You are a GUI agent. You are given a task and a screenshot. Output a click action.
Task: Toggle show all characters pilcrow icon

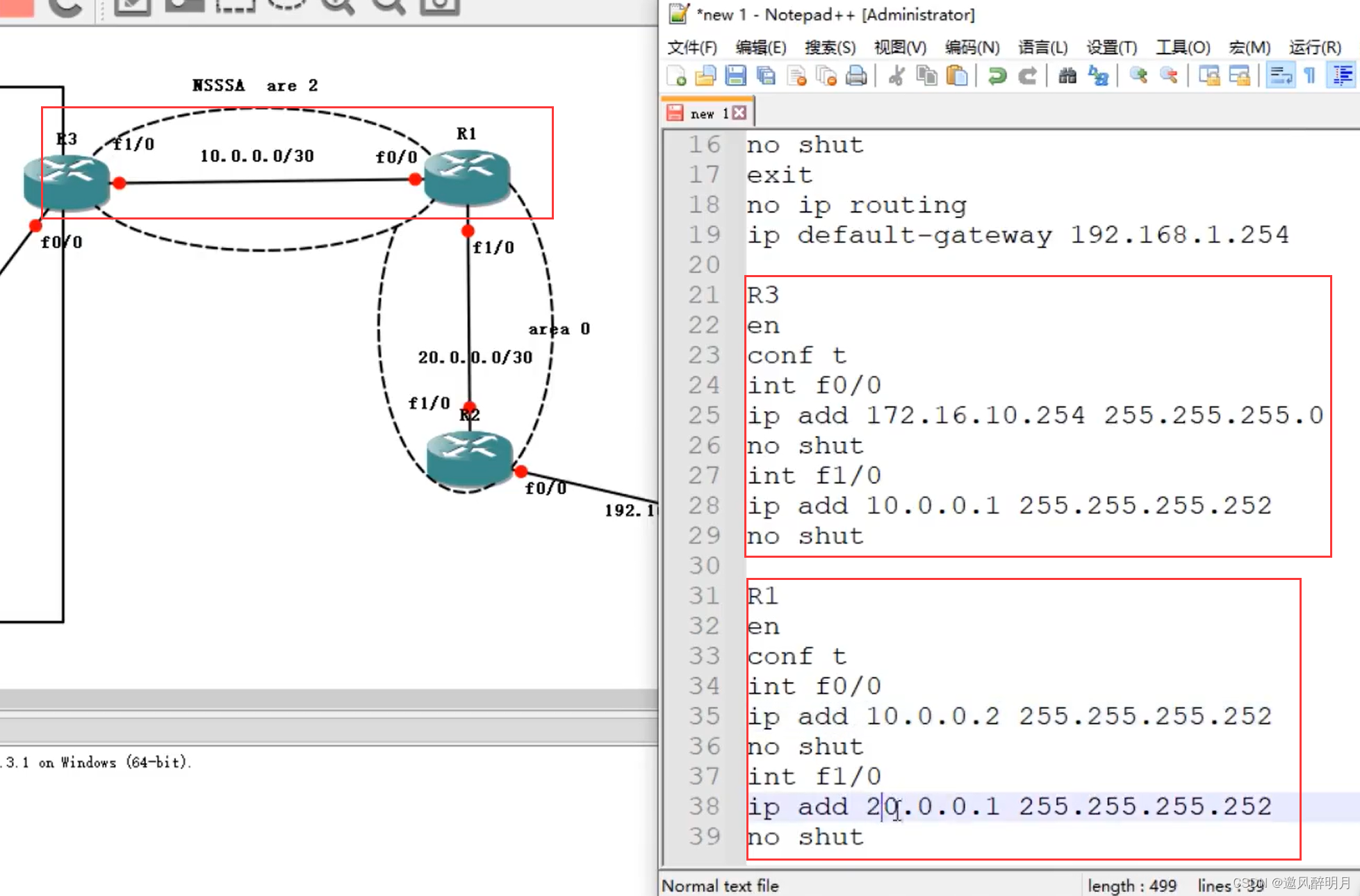[1311, 75]
